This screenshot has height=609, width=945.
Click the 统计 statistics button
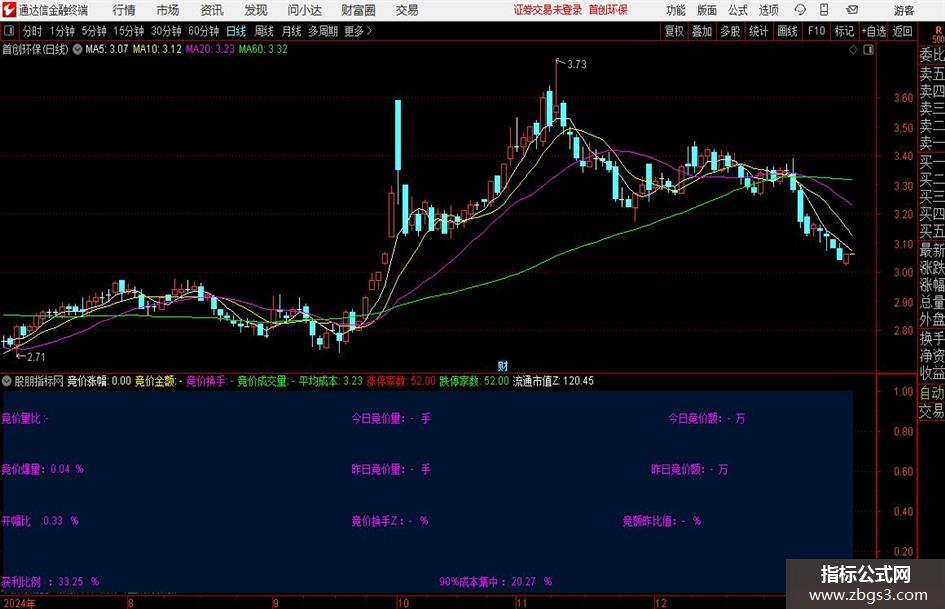758,31
